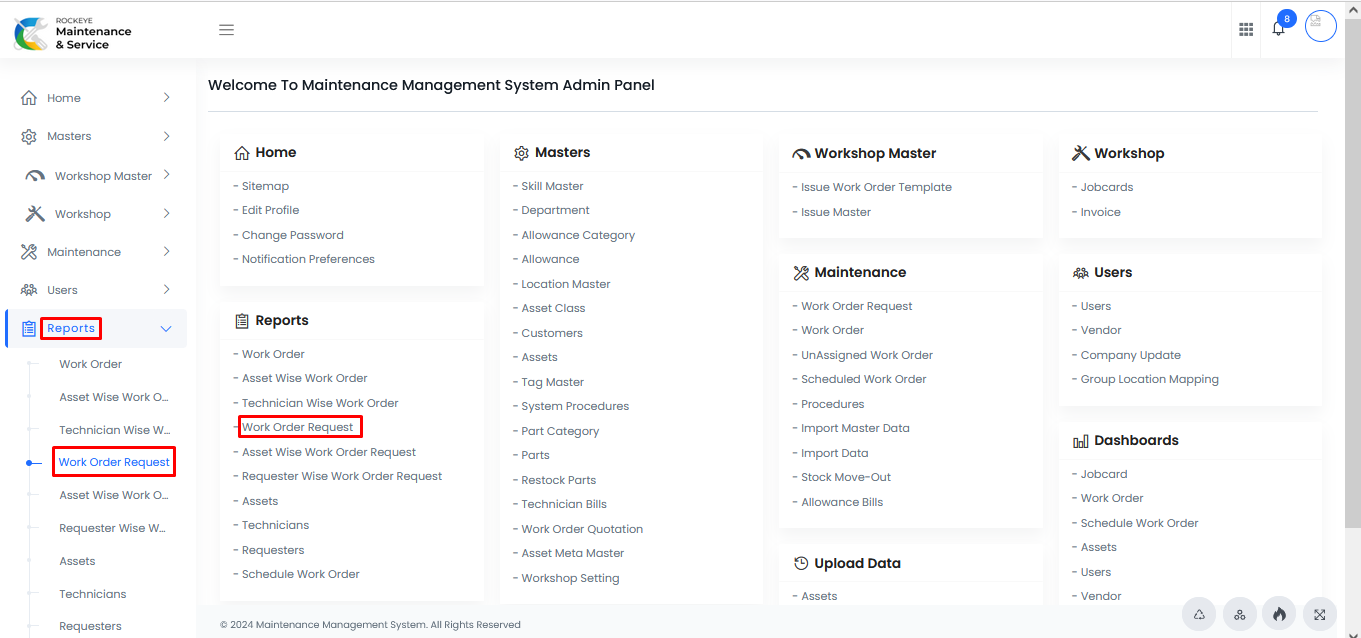Open Schedule Work Order in the Dashboards card
1361x638 pixels.
point(1140,523)
